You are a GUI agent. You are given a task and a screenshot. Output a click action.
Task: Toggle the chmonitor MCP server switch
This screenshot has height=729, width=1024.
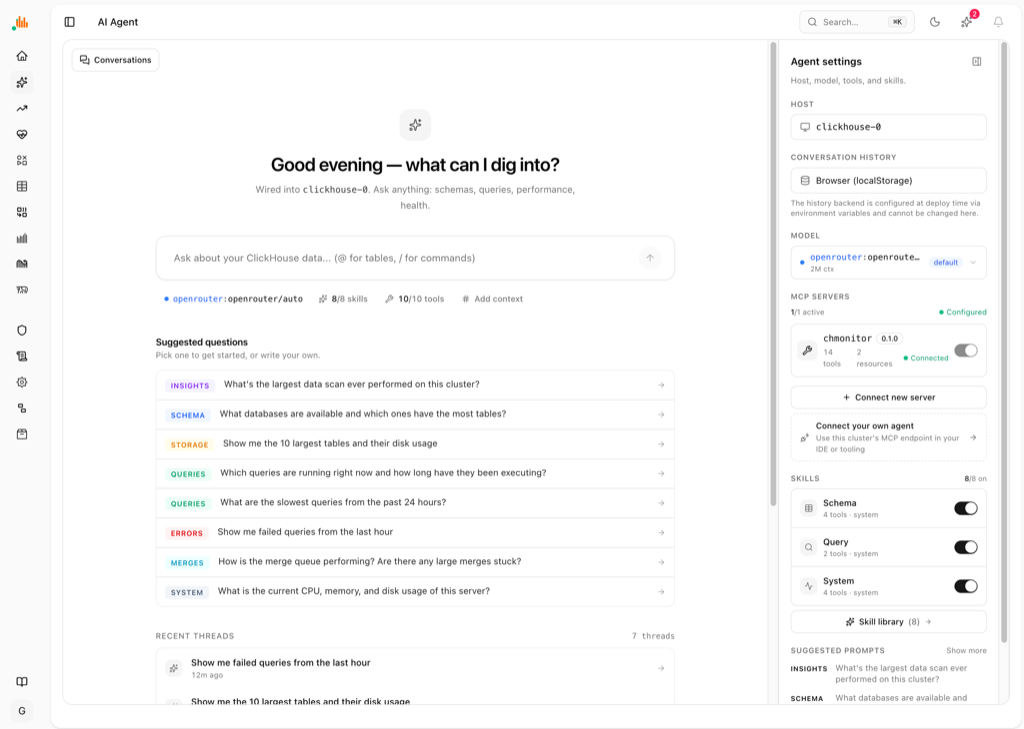966,351
